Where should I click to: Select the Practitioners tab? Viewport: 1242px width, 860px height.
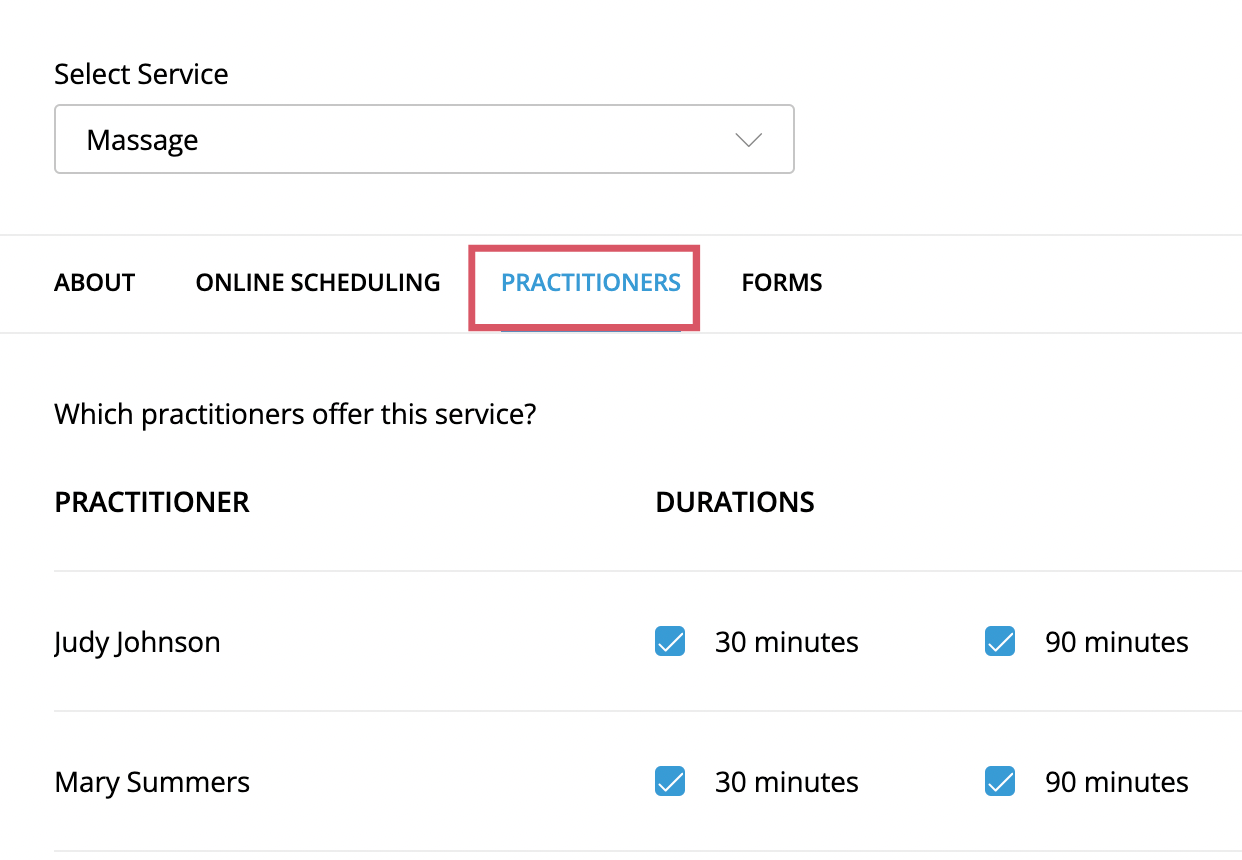click(x=591, y=283)
